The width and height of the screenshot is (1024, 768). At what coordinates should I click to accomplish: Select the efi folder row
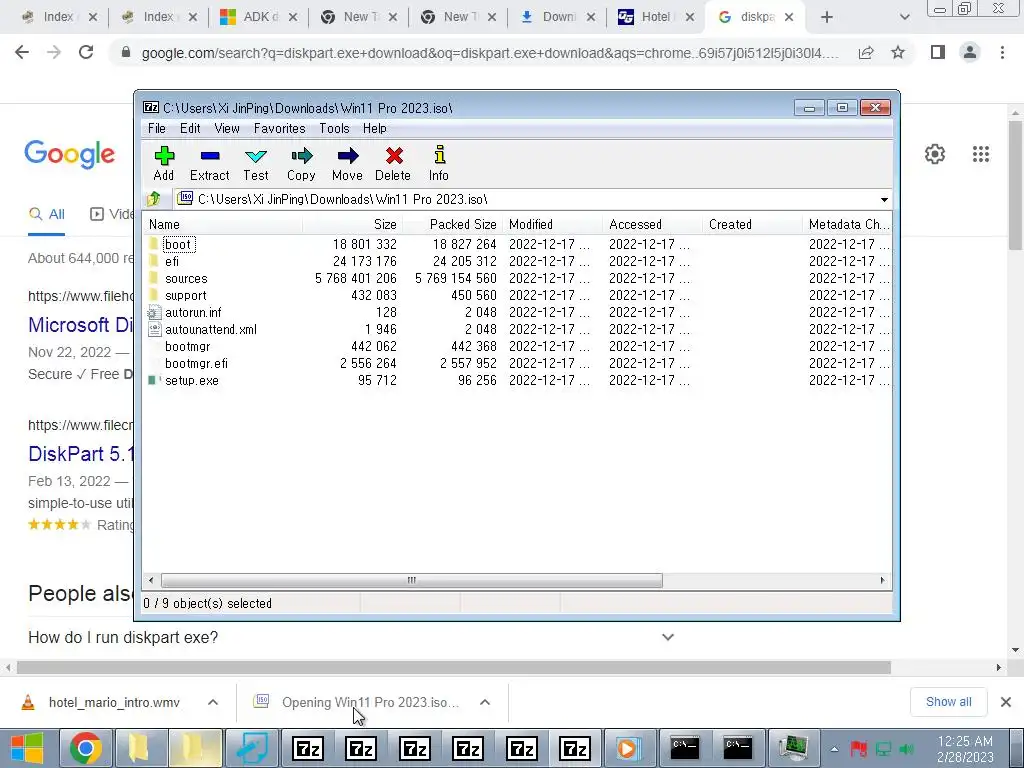pyautogui.click(x=517, y=261)
